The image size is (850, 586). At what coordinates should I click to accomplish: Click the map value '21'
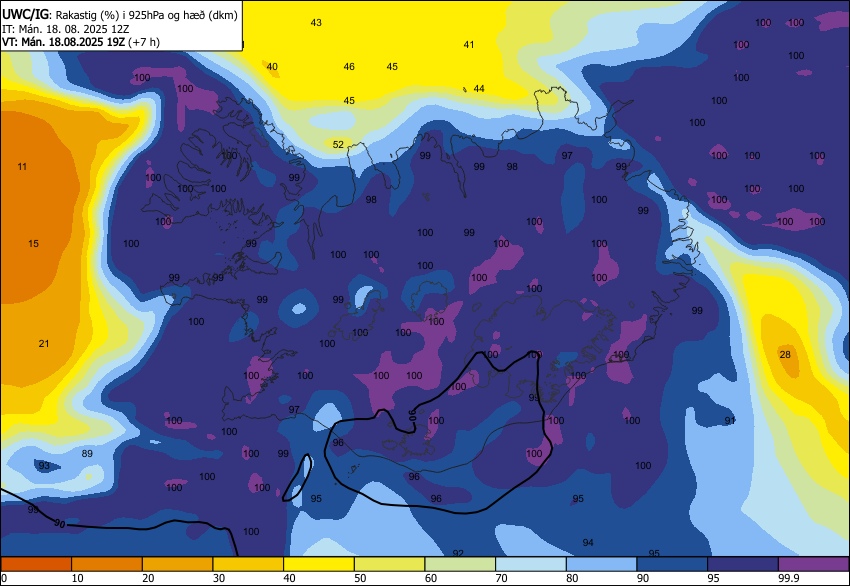[44, 343]
